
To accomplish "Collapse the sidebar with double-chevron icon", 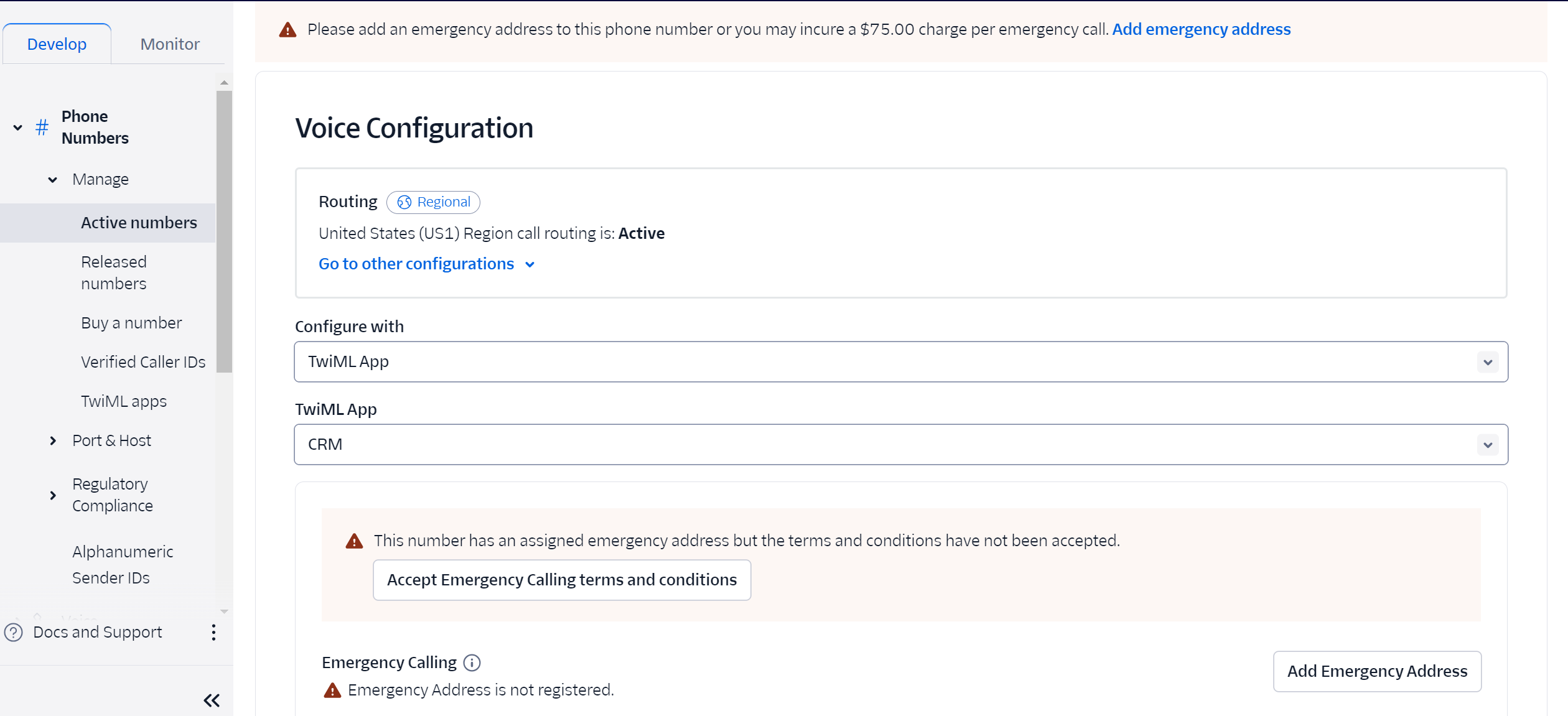I will (x=212, y=700).
